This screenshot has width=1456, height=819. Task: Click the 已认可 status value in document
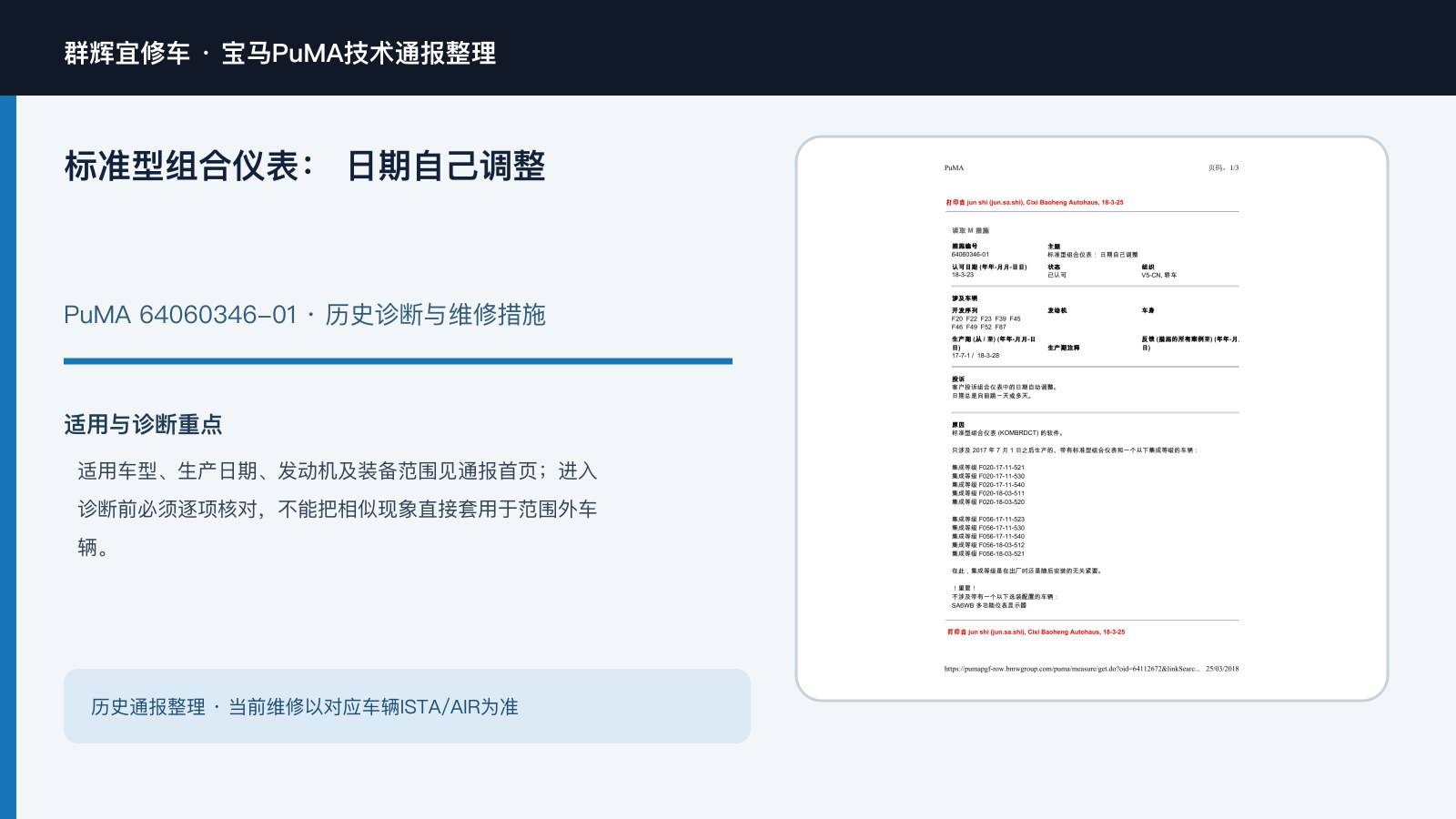pos(1057,275)
